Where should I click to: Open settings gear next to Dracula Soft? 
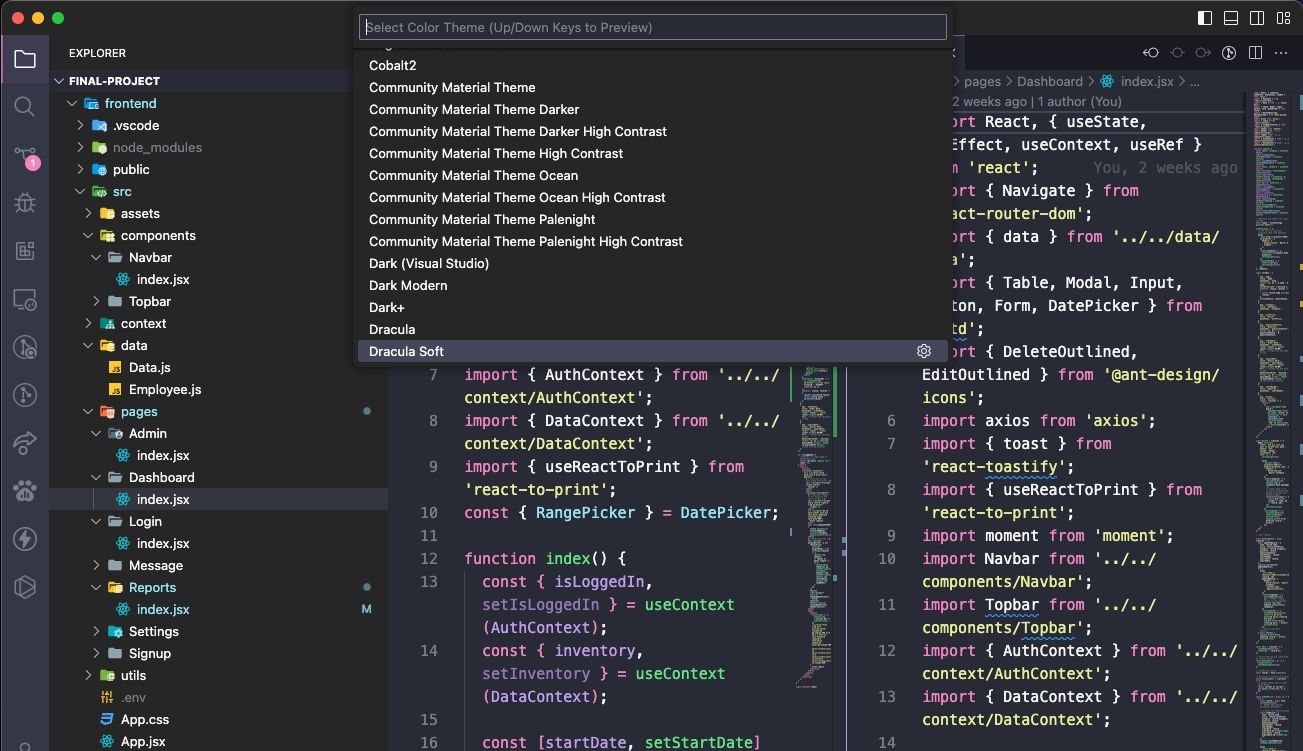(923, 351)
